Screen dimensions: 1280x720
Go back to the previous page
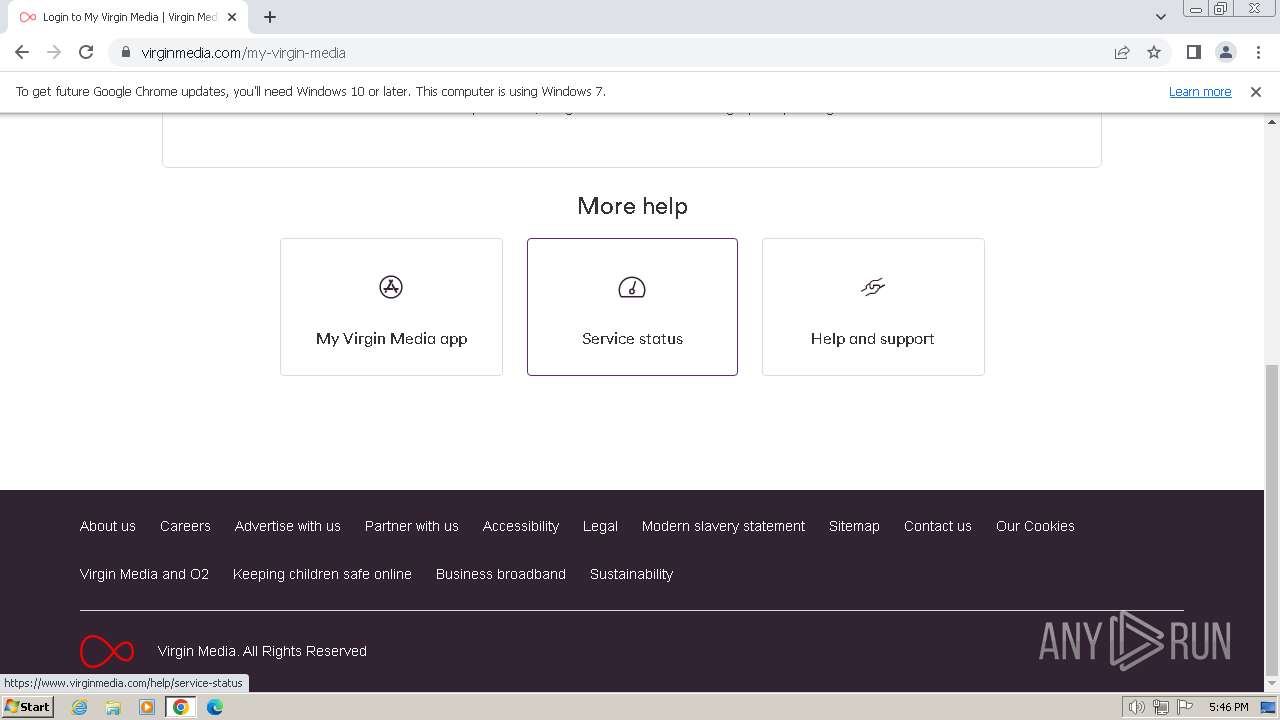[22, 52]
